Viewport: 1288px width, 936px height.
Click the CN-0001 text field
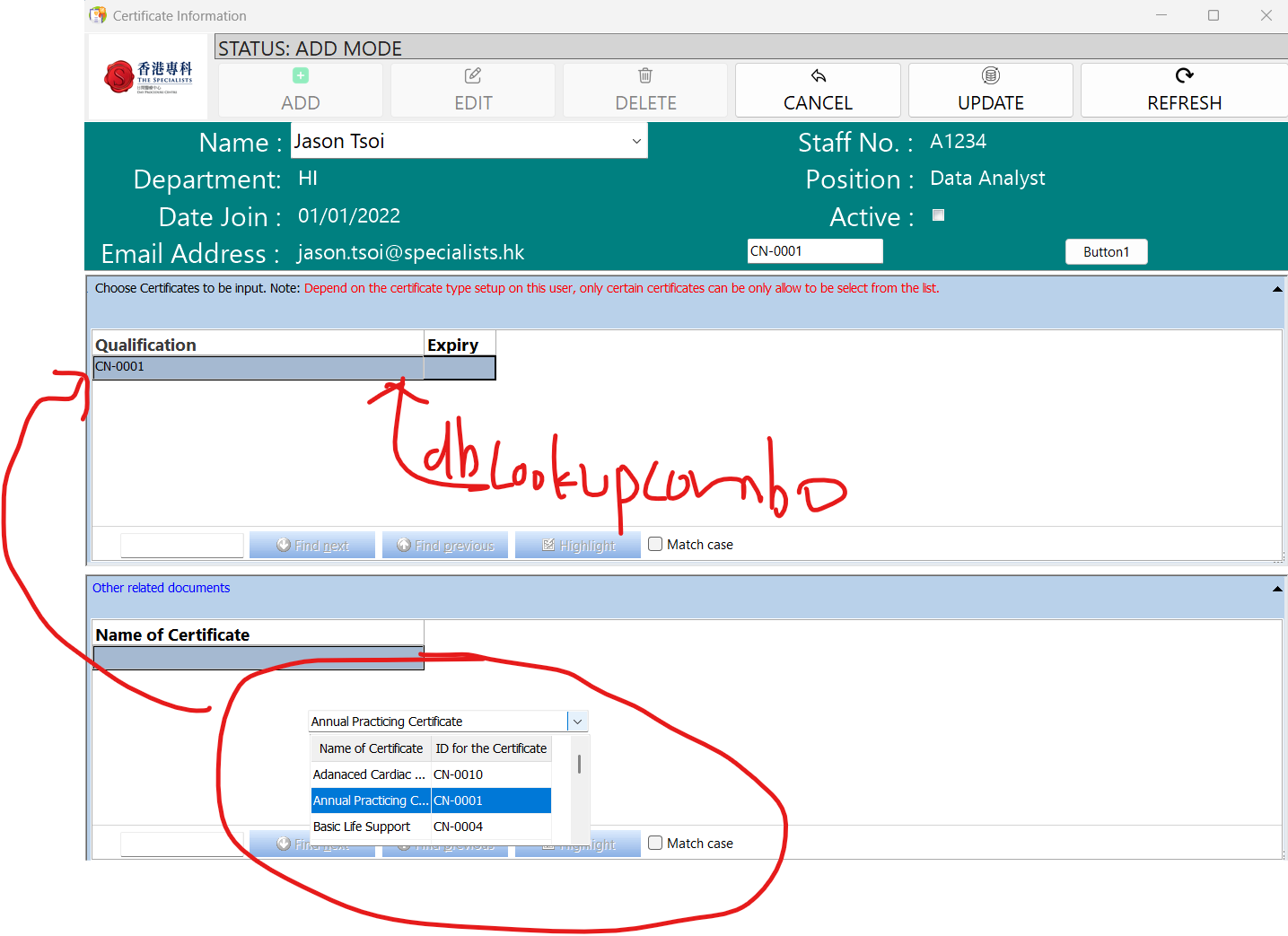coord(814,251)
